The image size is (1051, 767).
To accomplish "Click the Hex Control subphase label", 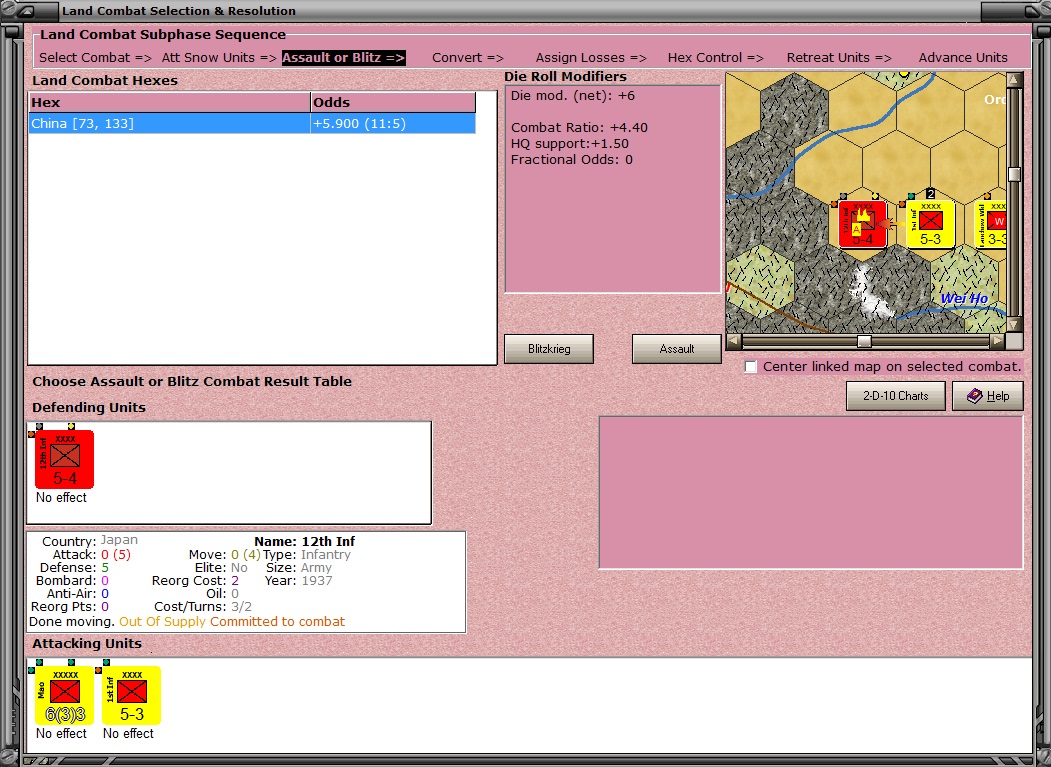I will coord(715,58).
